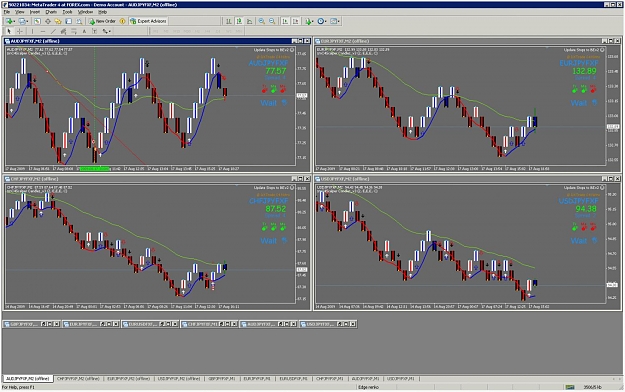
Task: Open the Indicators list icon
Action: pos(308,21)
